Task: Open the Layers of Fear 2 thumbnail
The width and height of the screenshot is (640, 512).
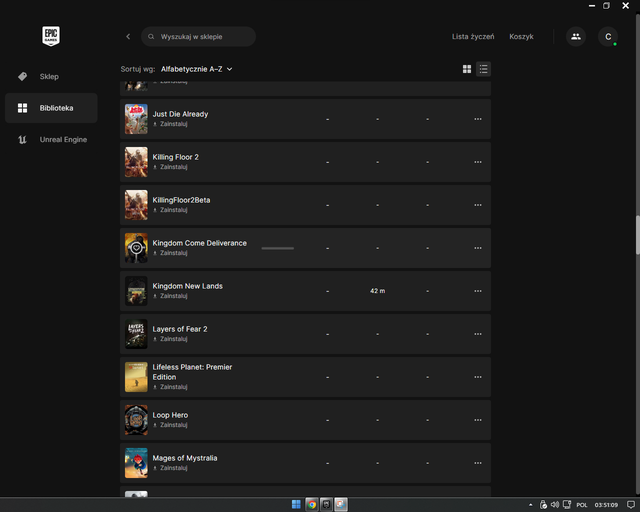Action: coord(136,334)
